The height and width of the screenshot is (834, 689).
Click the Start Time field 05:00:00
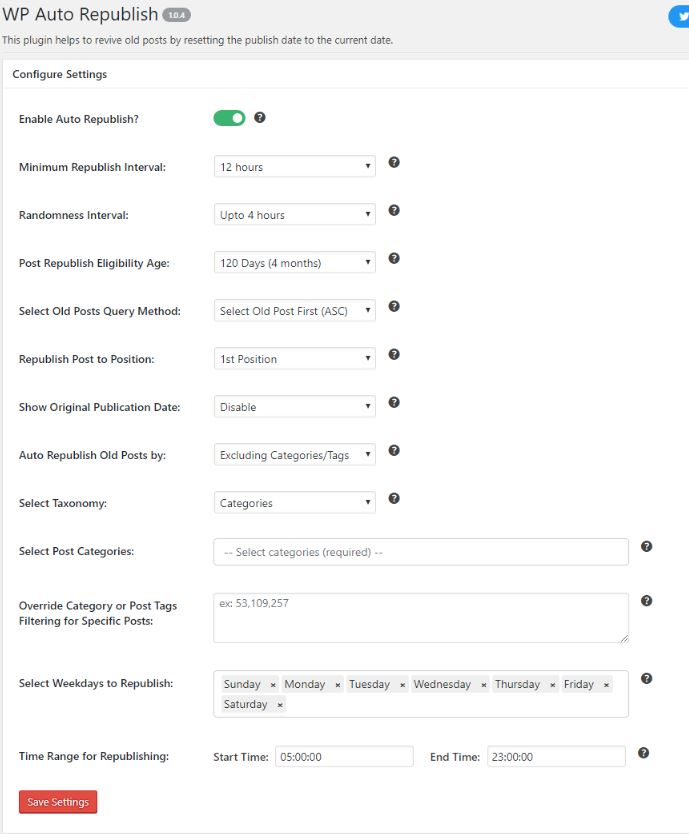coord(344,756)
